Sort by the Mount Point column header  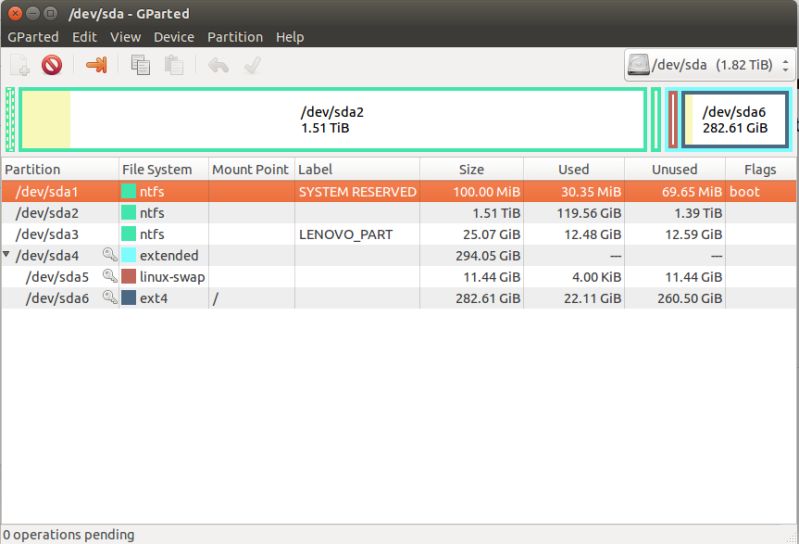[251, 169]
